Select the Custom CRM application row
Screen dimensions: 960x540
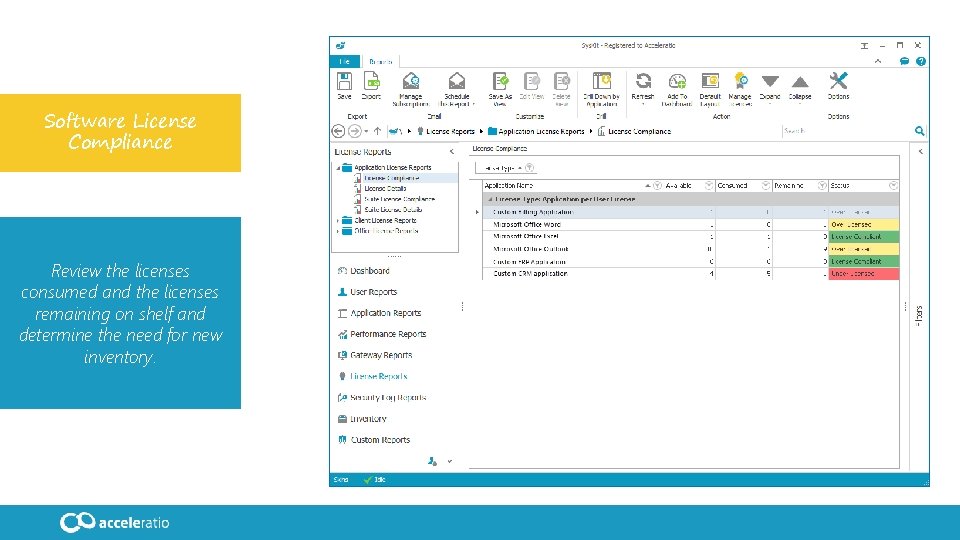click(691, 274)
